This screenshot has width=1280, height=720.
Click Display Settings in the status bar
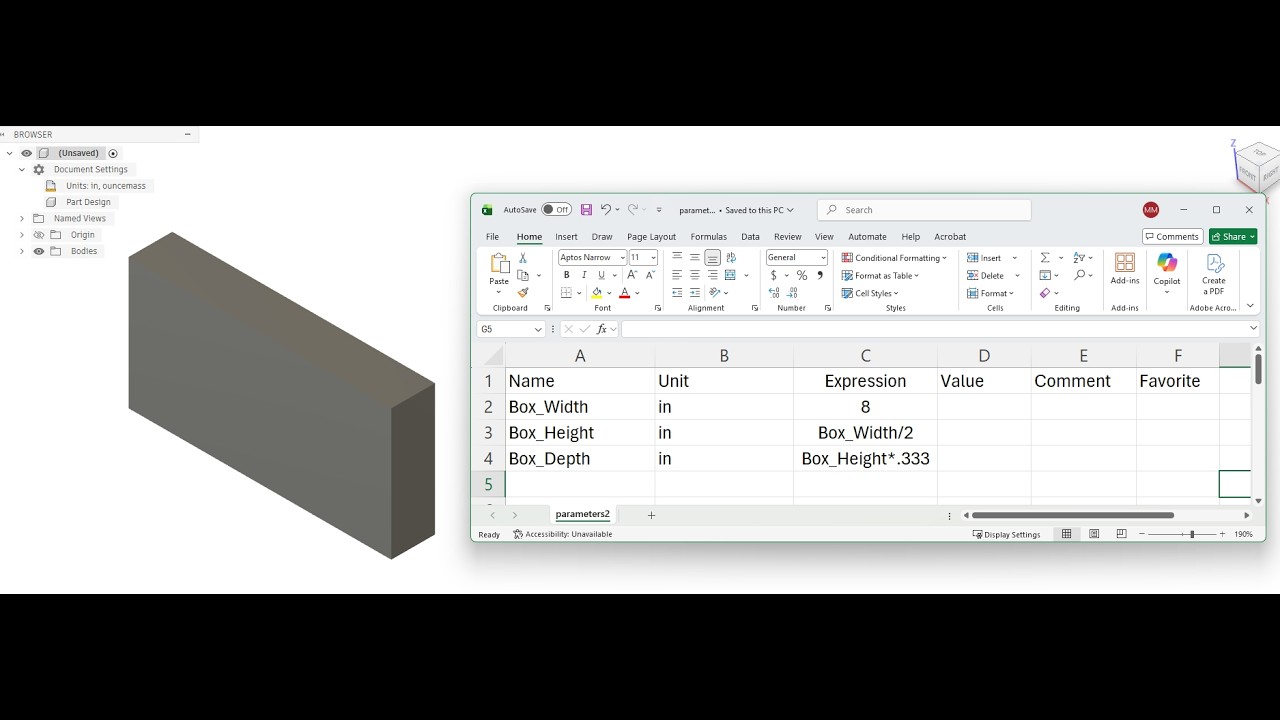tap(1006, 534)
